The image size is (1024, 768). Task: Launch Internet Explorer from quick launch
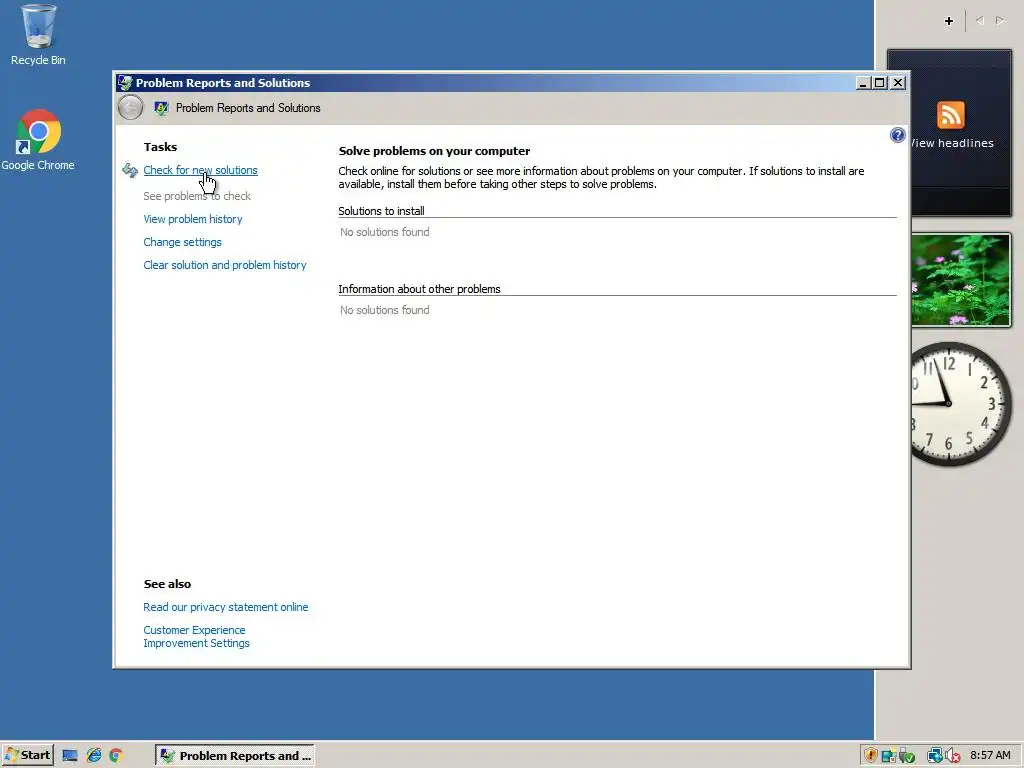(x=94, y=756)
